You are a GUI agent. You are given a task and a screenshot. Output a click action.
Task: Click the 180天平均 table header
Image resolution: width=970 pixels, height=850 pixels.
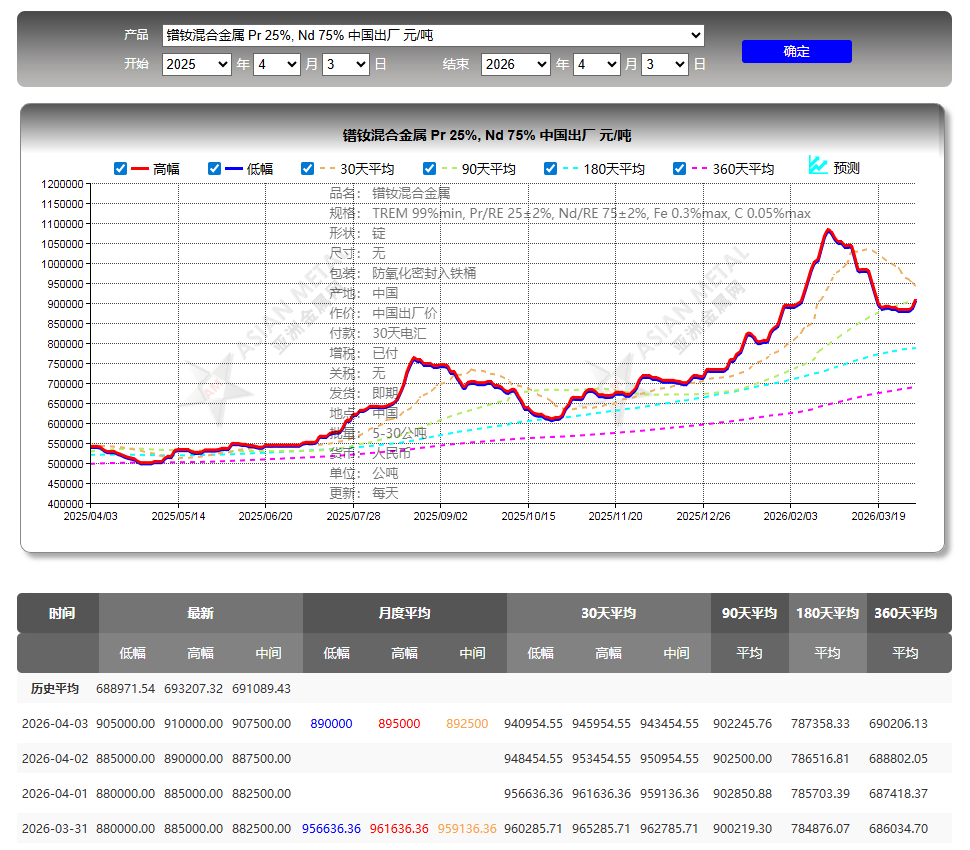828,613
